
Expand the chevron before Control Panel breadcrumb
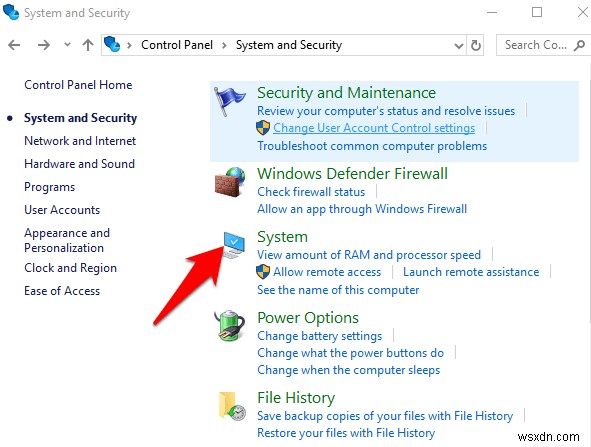129,46
